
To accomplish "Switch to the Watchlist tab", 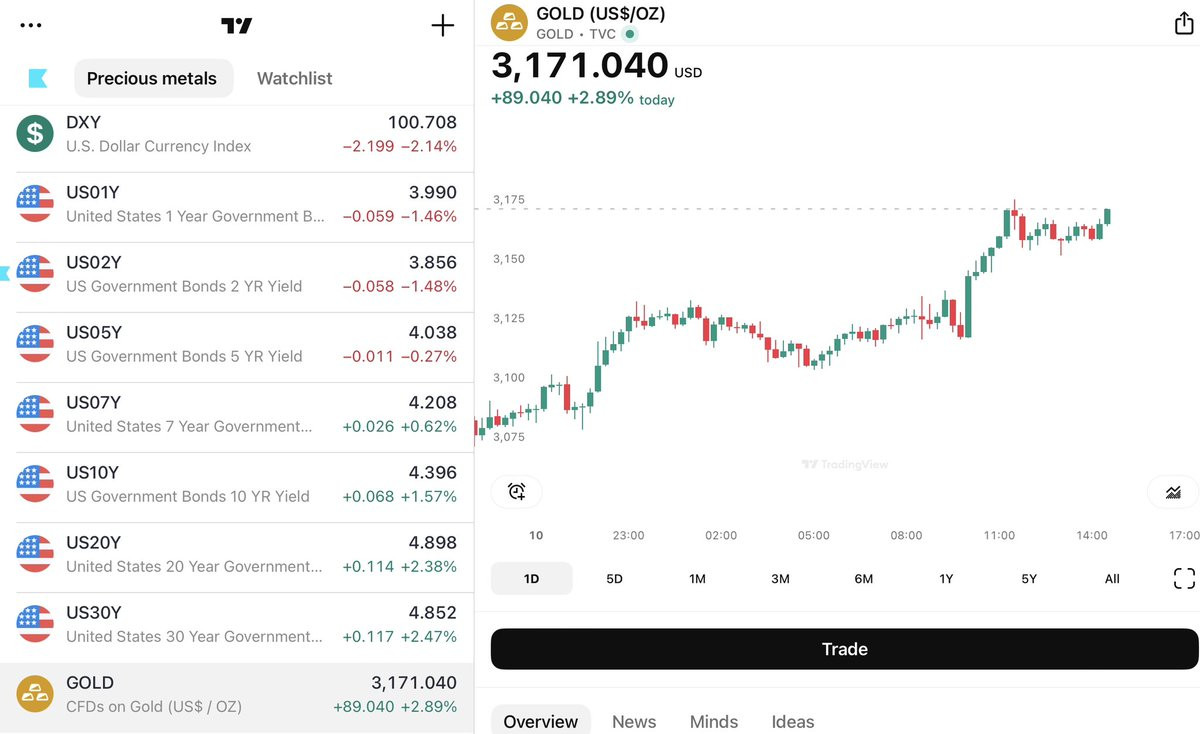I will (x=294, y=78).
